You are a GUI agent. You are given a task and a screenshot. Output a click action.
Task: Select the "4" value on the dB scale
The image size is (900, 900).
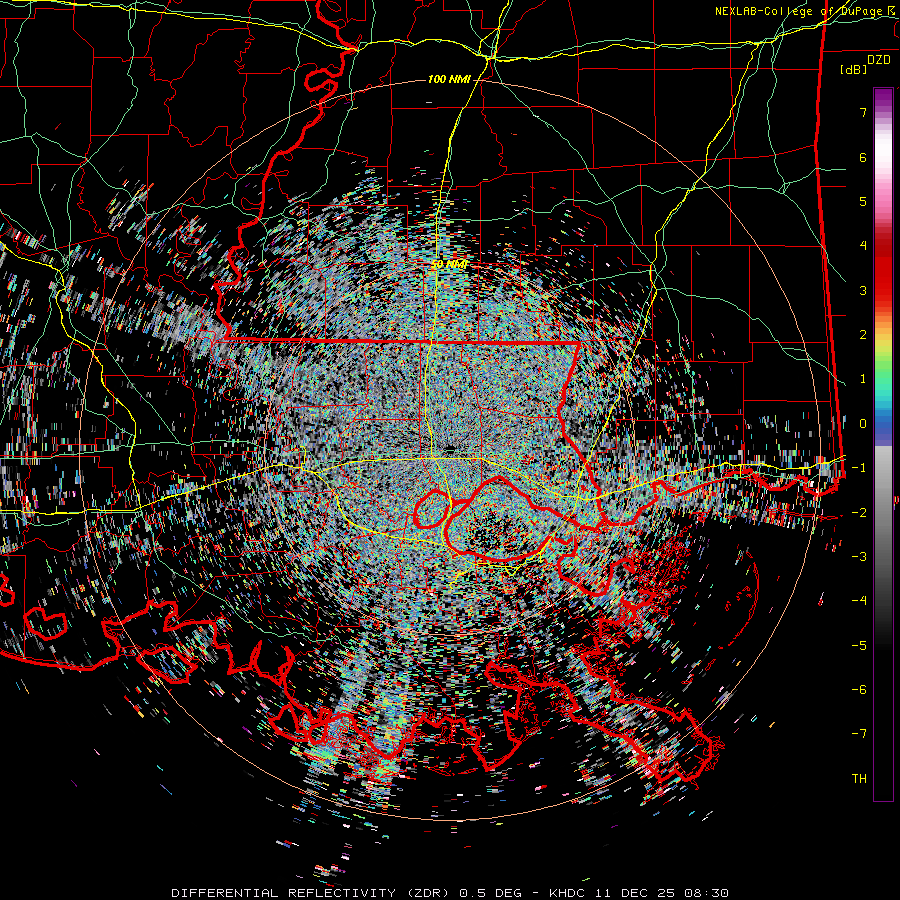863,246
